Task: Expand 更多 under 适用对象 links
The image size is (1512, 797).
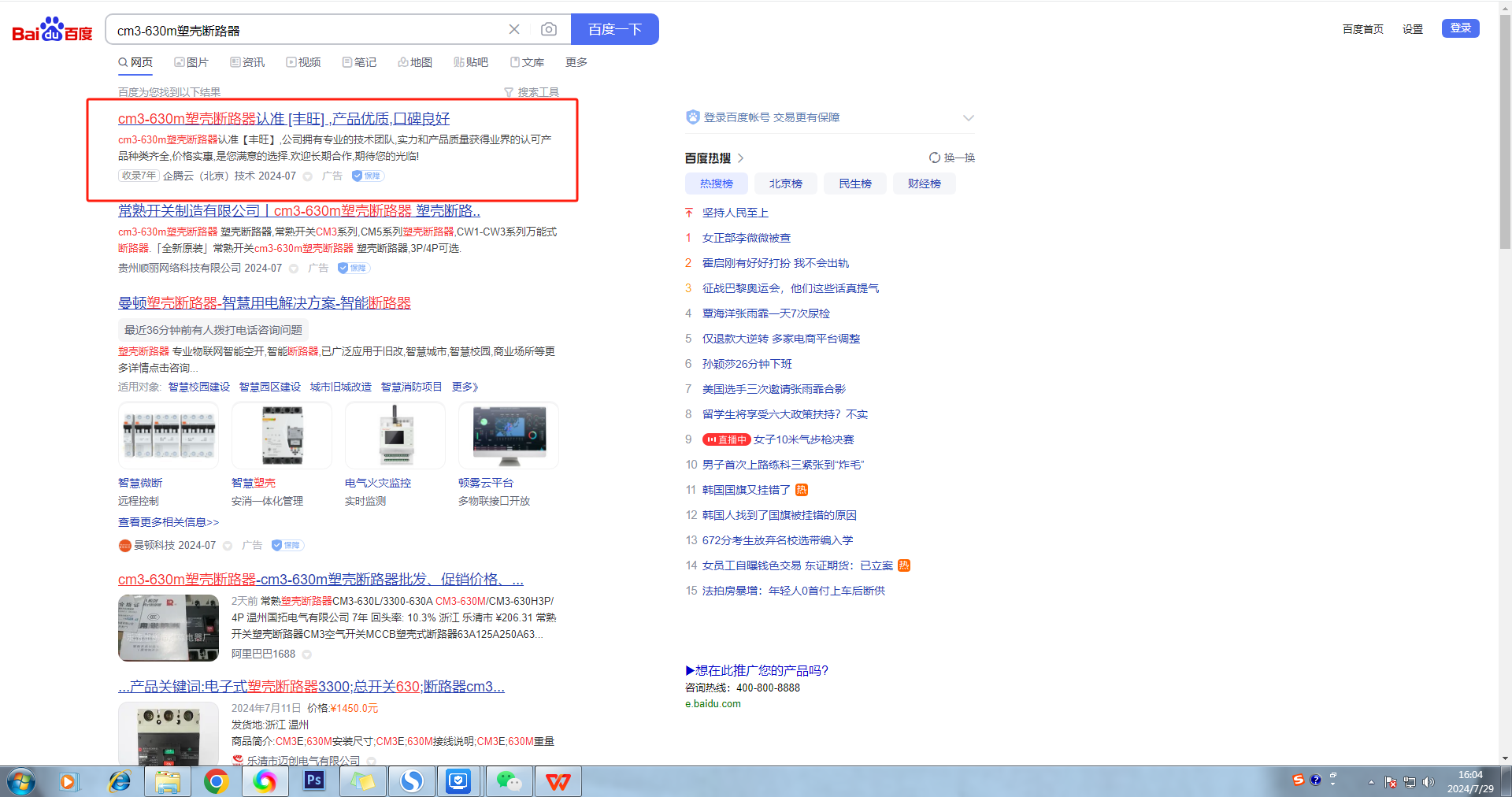Action: 465,387
